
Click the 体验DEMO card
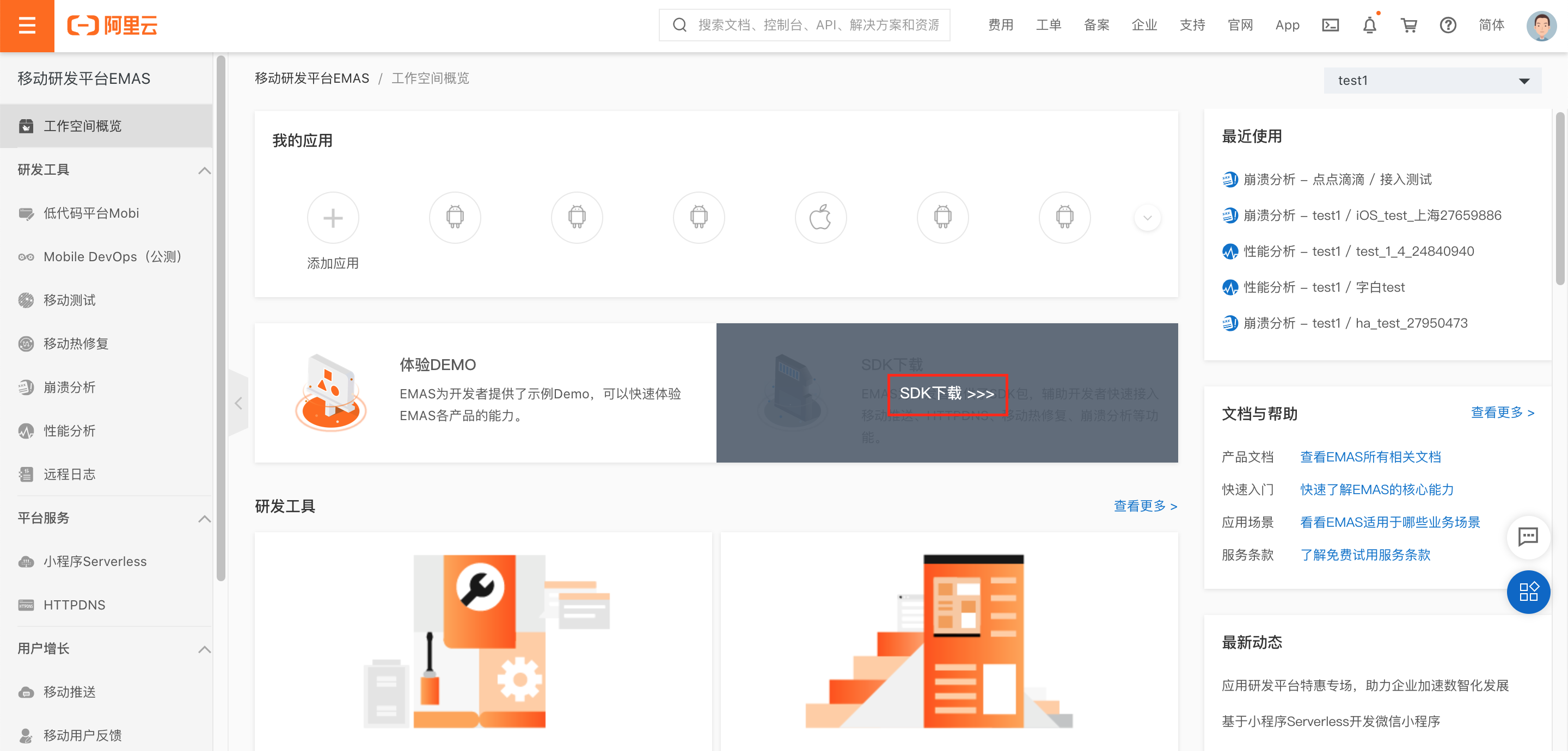pyautogui.click(x=485, y=393)
